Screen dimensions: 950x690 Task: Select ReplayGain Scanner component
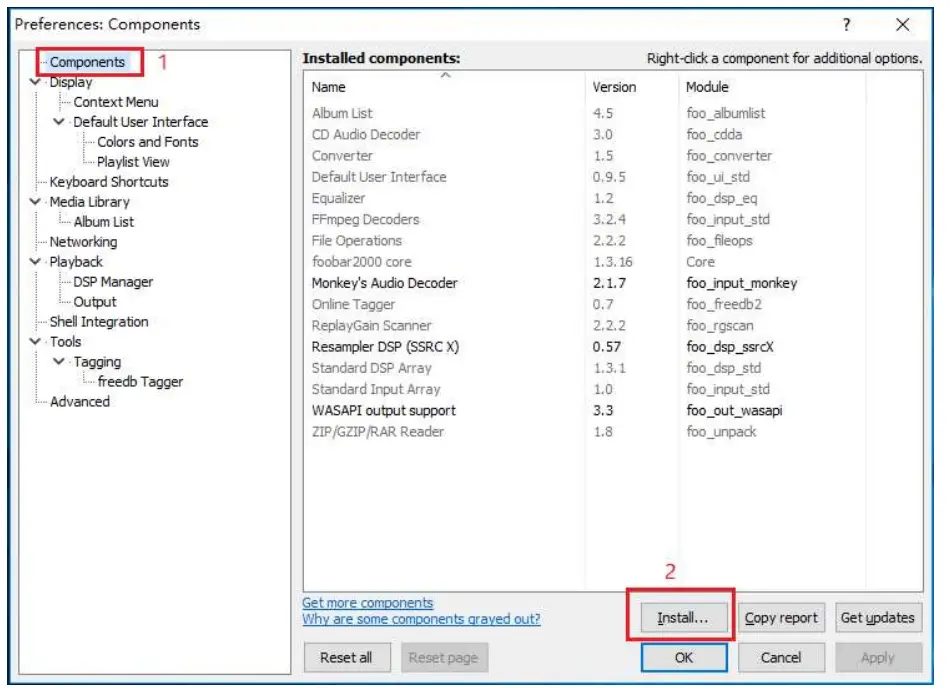pos(613,325)
